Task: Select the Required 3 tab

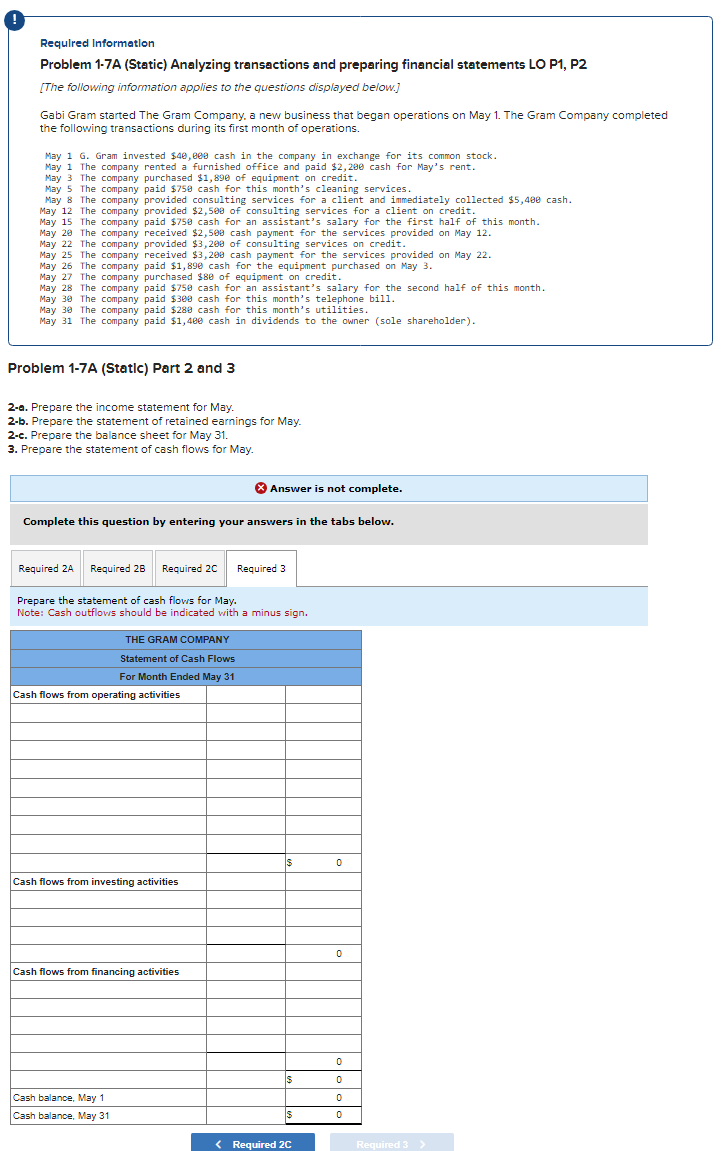Action: coord(261,568)
